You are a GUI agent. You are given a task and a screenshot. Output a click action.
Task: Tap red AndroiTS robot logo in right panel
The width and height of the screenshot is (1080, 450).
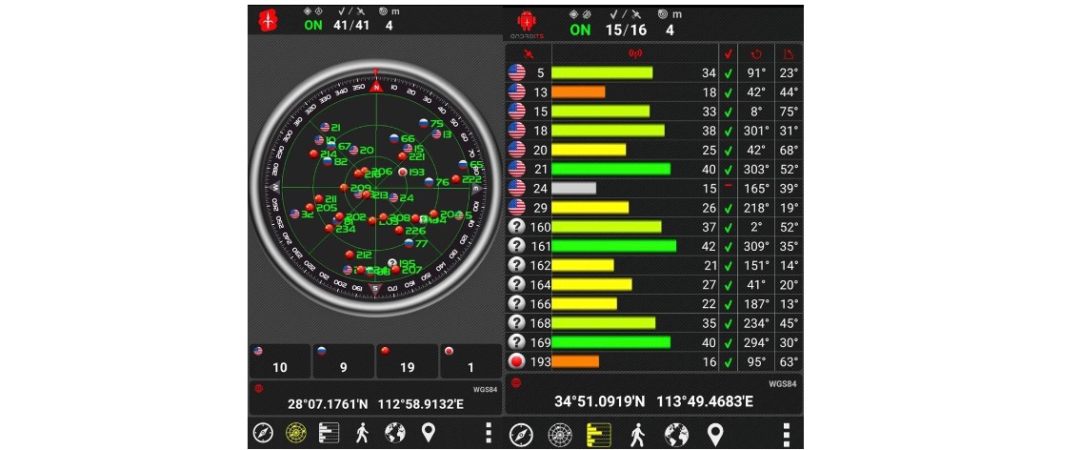pyautogui.click(x=526, y=23)
